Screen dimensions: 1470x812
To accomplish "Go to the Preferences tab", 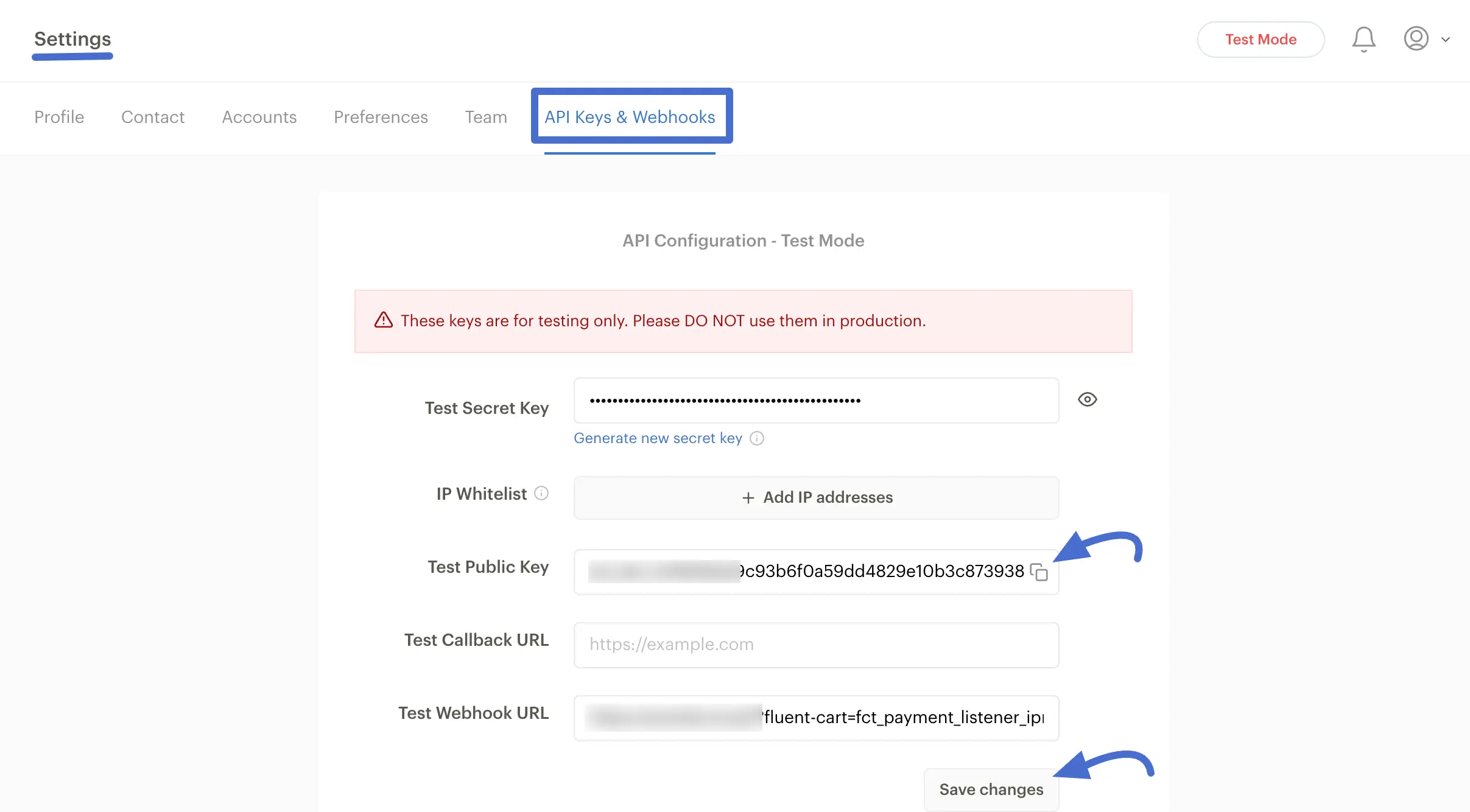I will tap(381, 117).
